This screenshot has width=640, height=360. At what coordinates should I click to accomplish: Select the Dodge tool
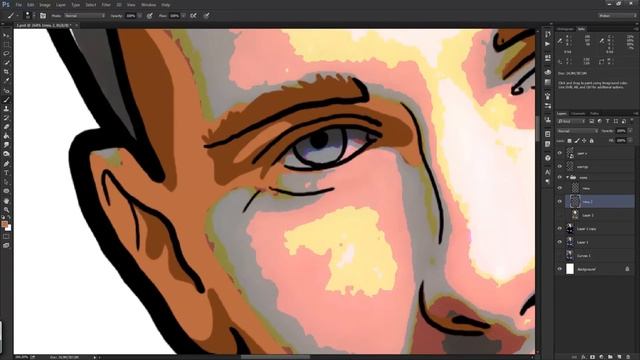tap(6, 154)
